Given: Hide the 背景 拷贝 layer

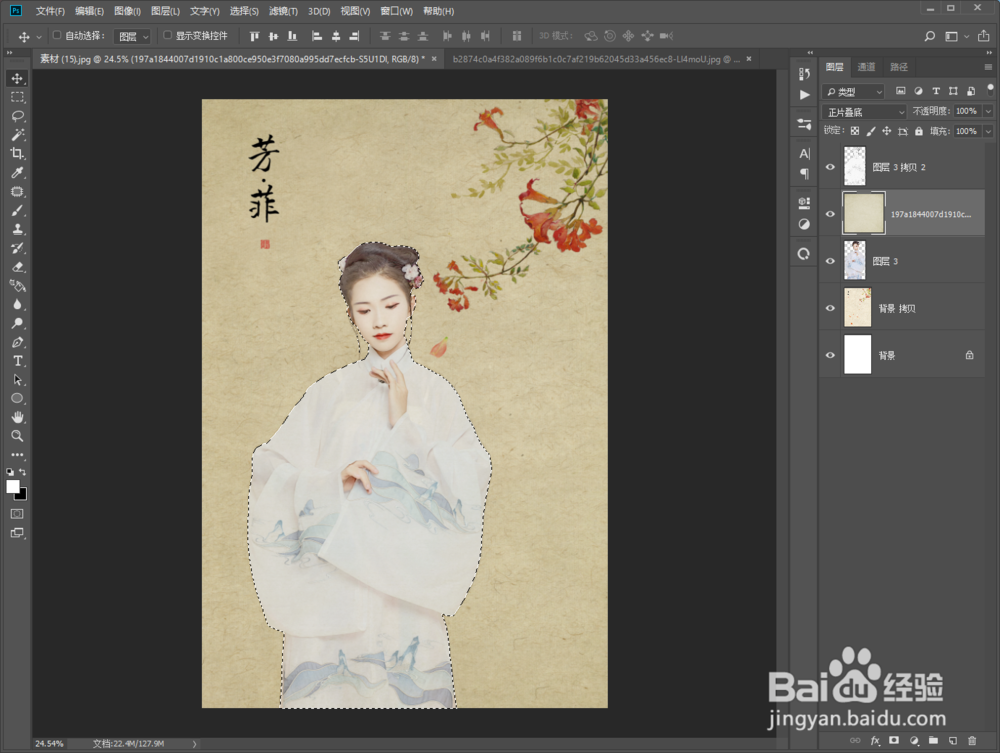Looking at the screenshot, I should (x=830, y=308).
